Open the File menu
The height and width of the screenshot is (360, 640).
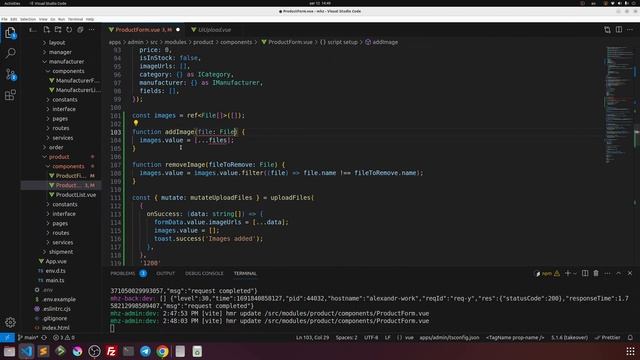click(4, 19)
